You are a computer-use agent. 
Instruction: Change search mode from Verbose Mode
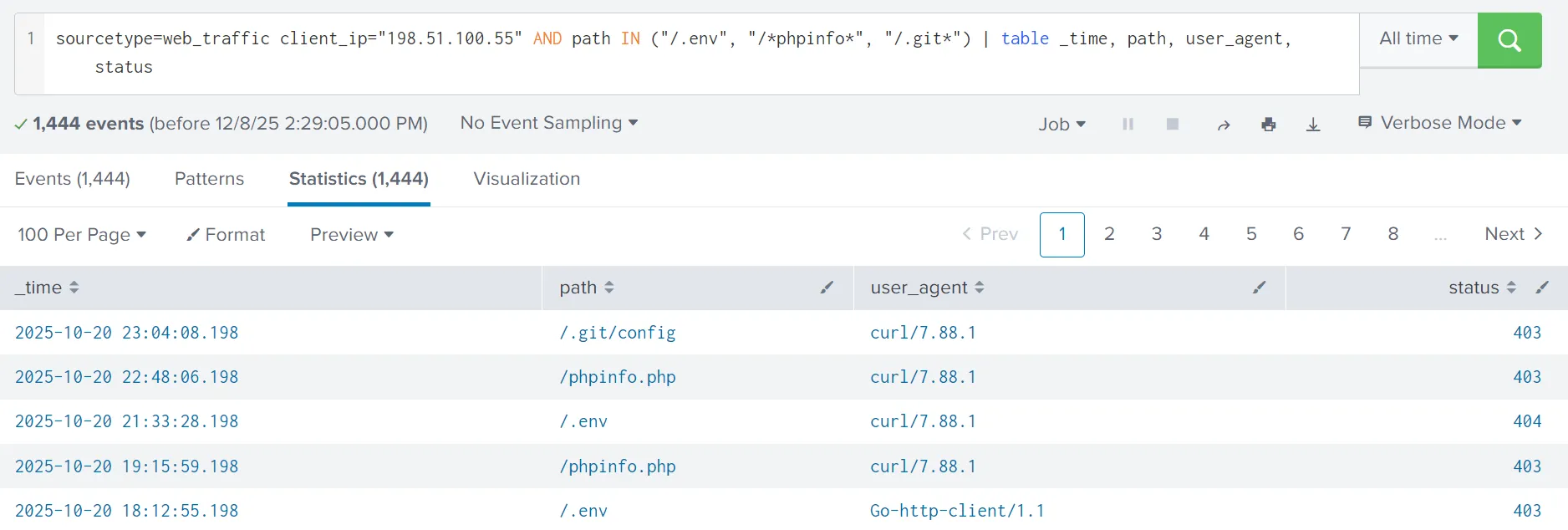point(1439,123)
